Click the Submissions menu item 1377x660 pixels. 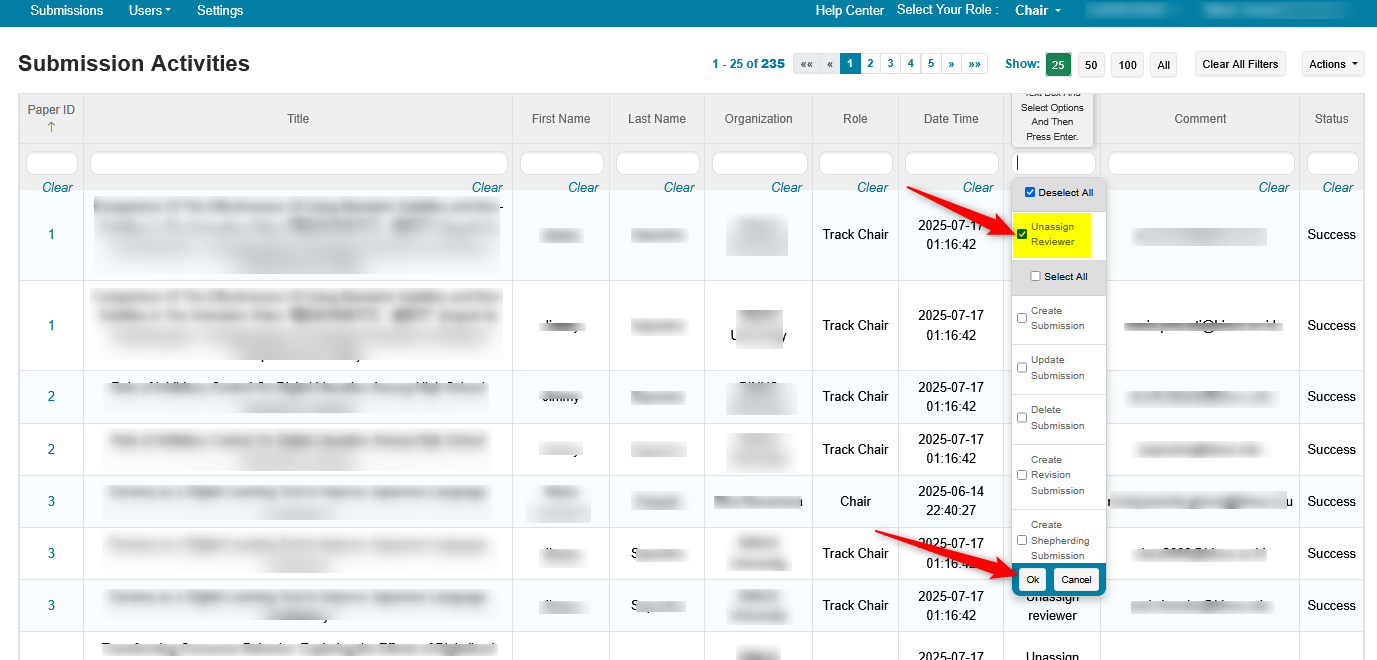point(66,11)
